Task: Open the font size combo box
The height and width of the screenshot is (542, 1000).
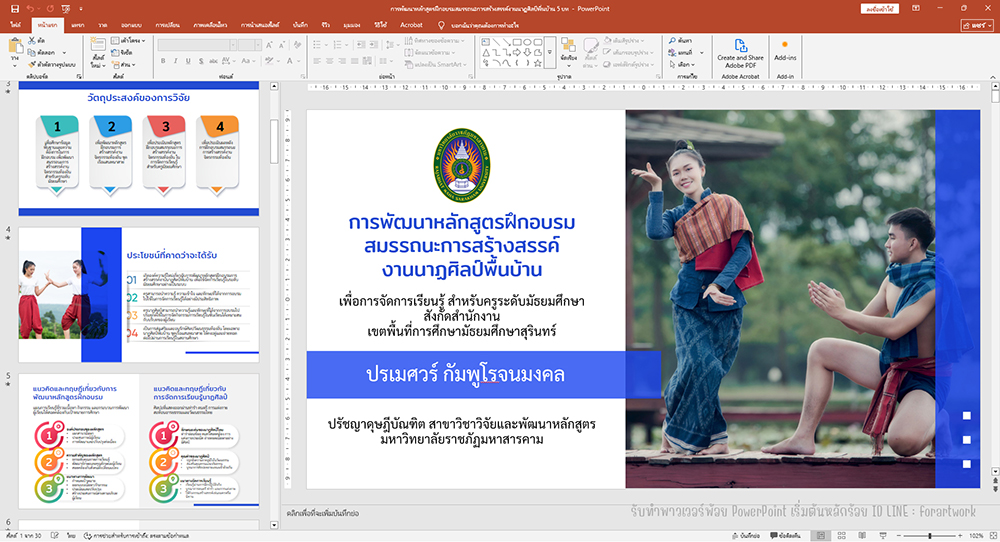Action: click(249, 45)
